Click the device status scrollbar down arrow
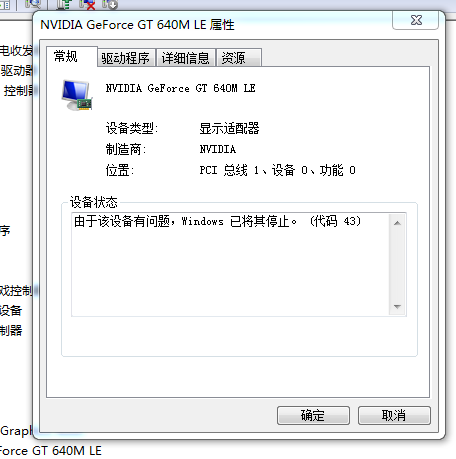The height and width of the screenshot is (459, 456). tap(397, 306)
